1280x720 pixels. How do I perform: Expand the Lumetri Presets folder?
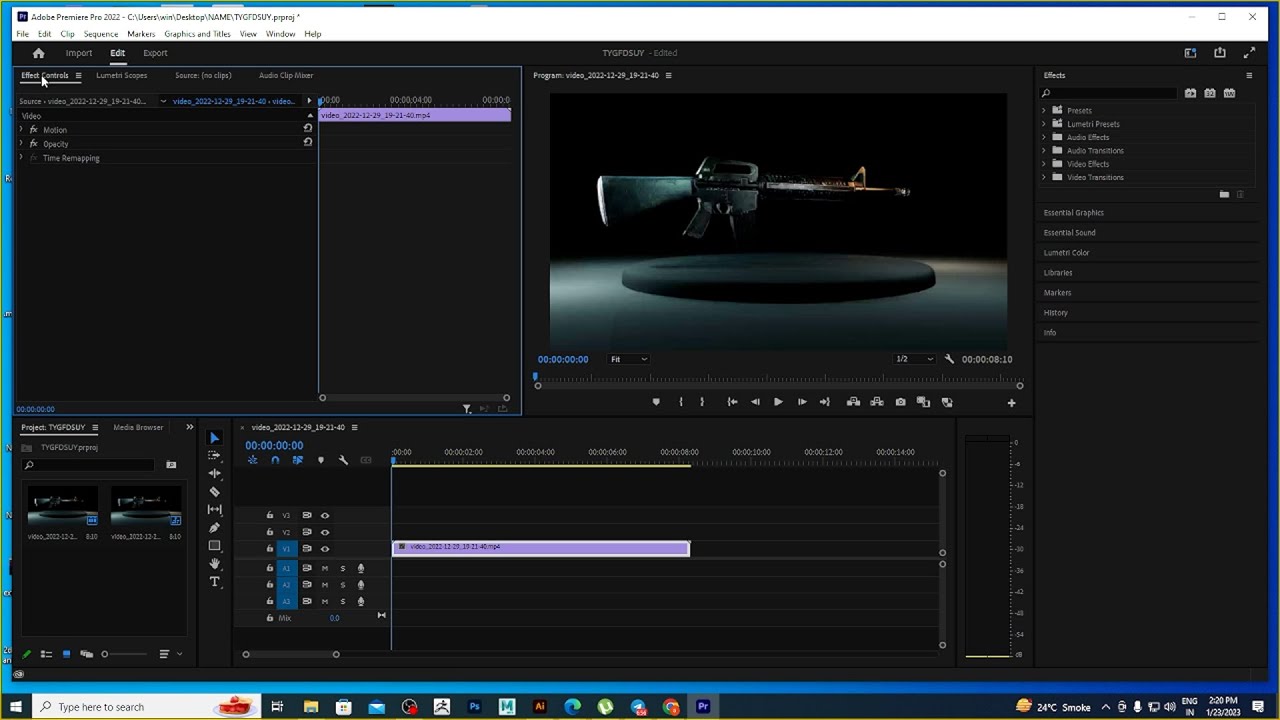(x=1044, y=124)
